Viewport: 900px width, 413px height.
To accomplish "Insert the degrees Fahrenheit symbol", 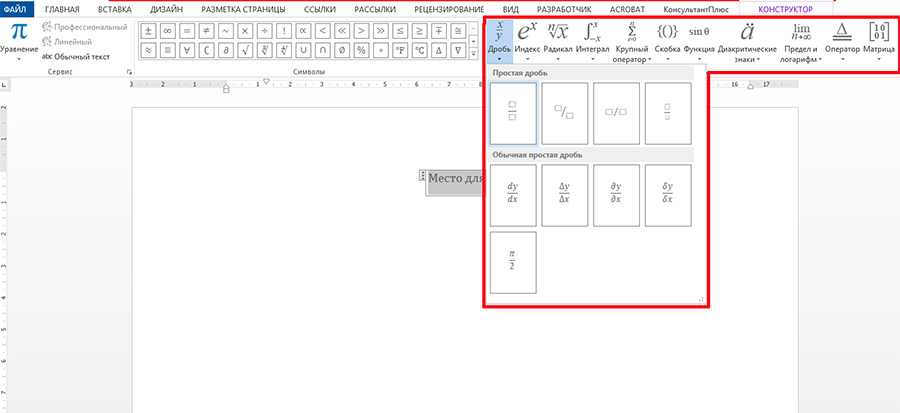I will [x=401, y=50].
